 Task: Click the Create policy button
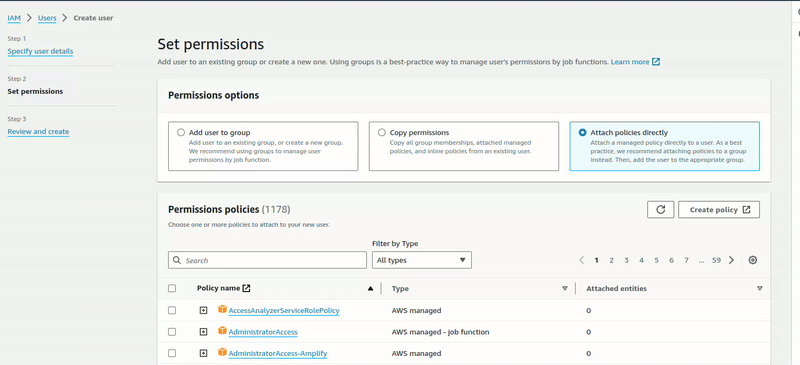[x=719, y=209]
